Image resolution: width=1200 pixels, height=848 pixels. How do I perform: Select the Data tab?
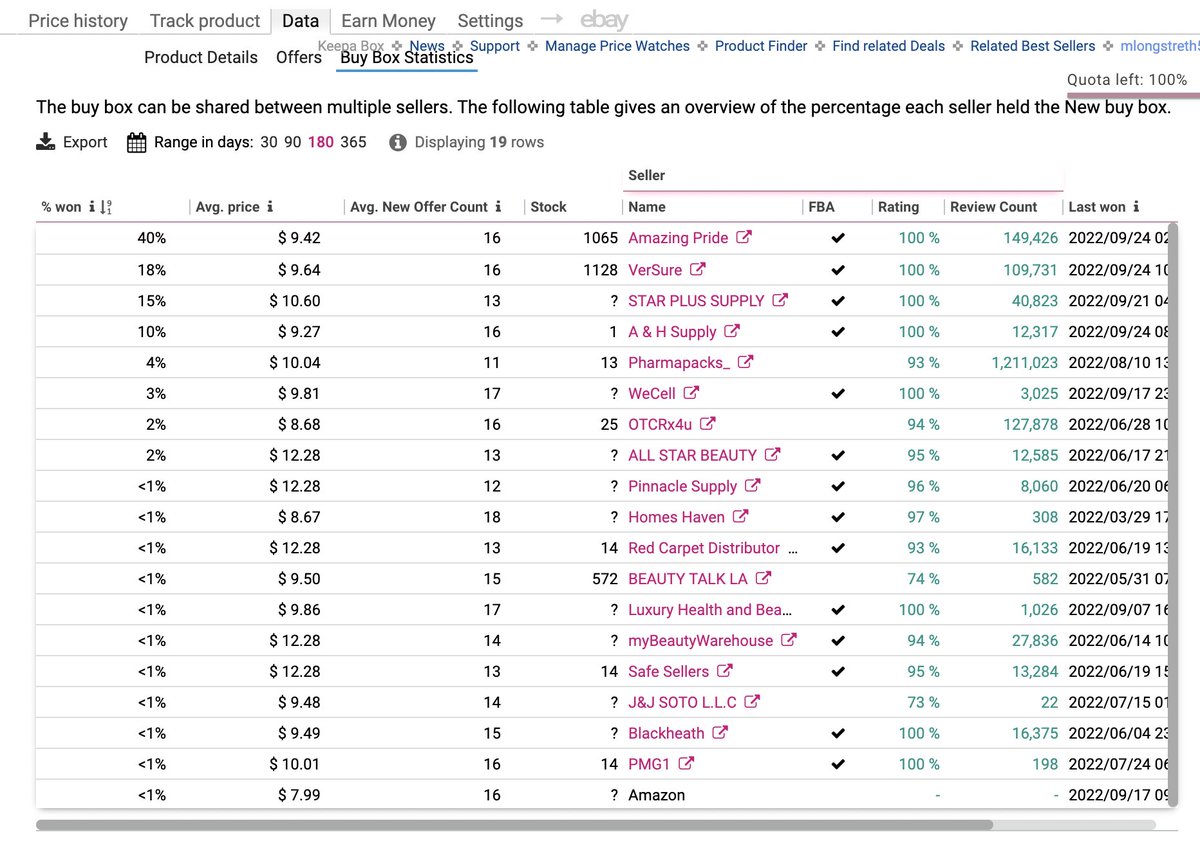(301, 20)
